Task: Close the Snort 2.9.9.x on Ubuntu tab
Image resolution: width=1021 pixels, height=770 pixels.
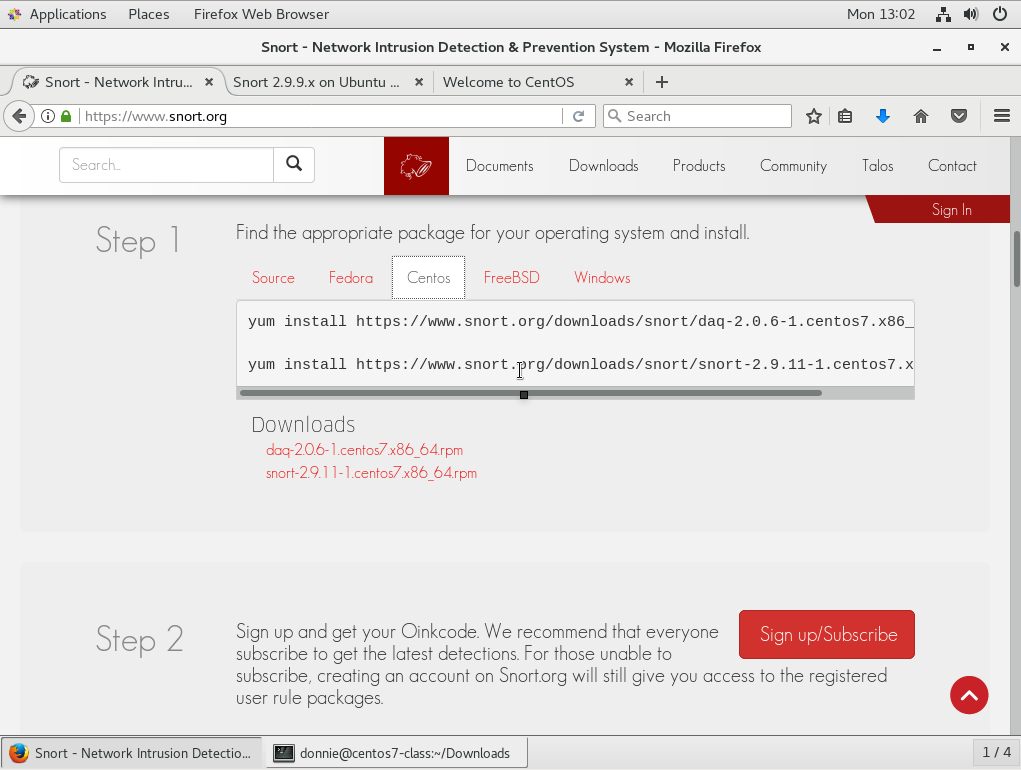Action: (x=419, y=82)
